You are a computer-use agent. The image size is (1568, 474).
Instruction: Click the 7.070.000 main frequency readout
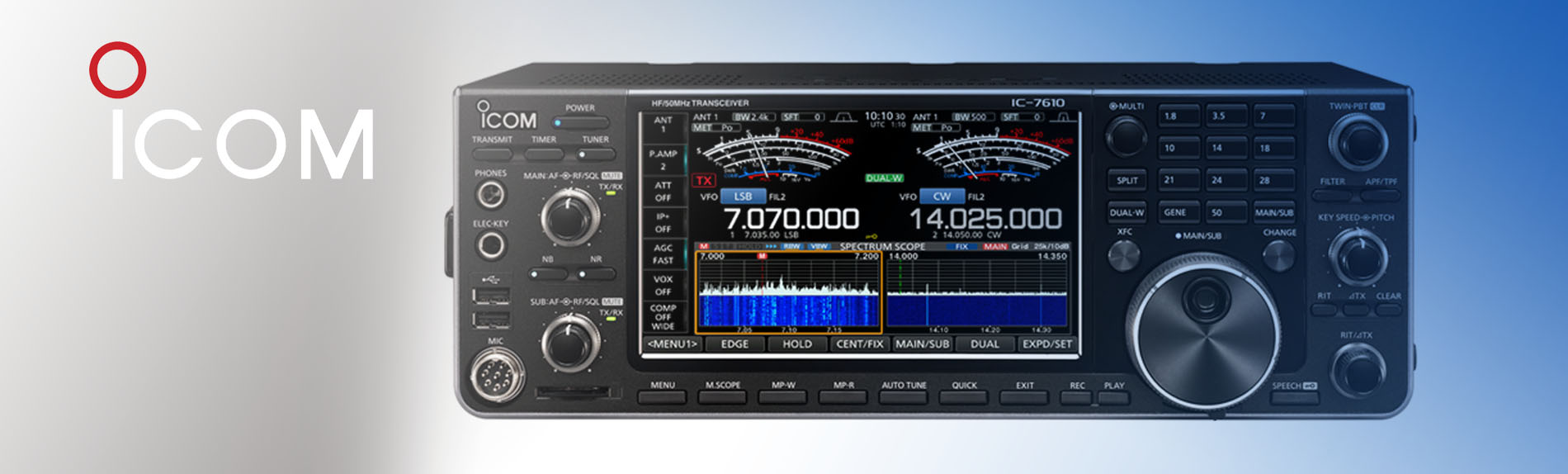pos(791,220)
